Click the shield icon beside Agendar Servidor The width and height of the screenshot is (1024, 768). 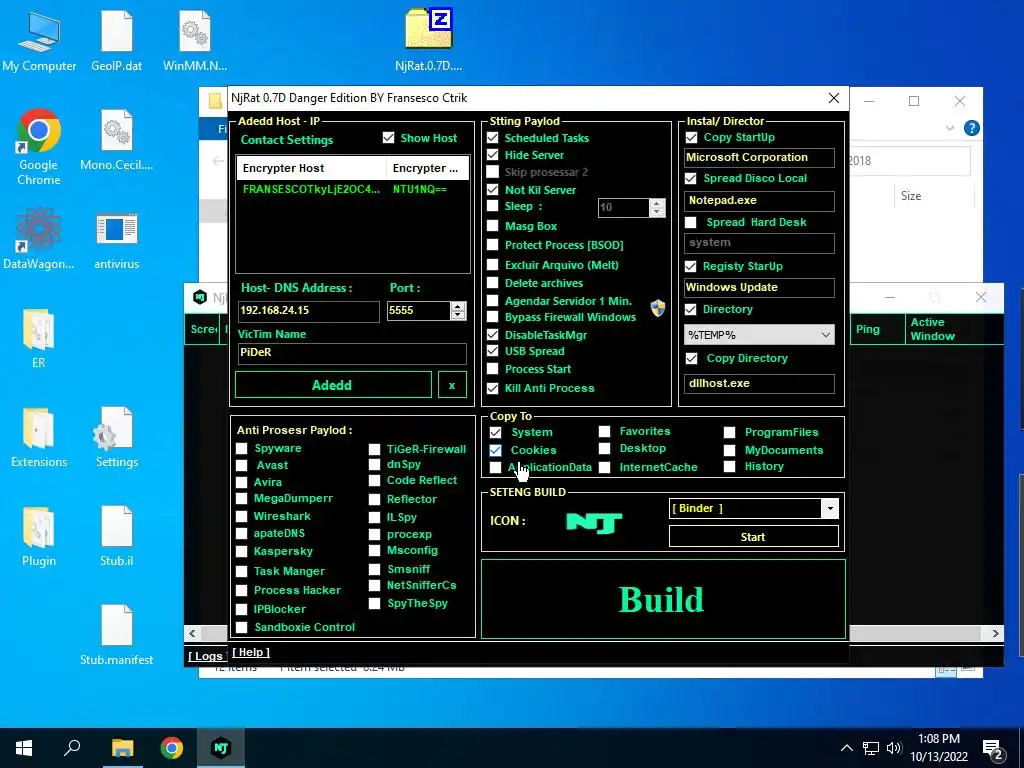click(x=658, y=308)
